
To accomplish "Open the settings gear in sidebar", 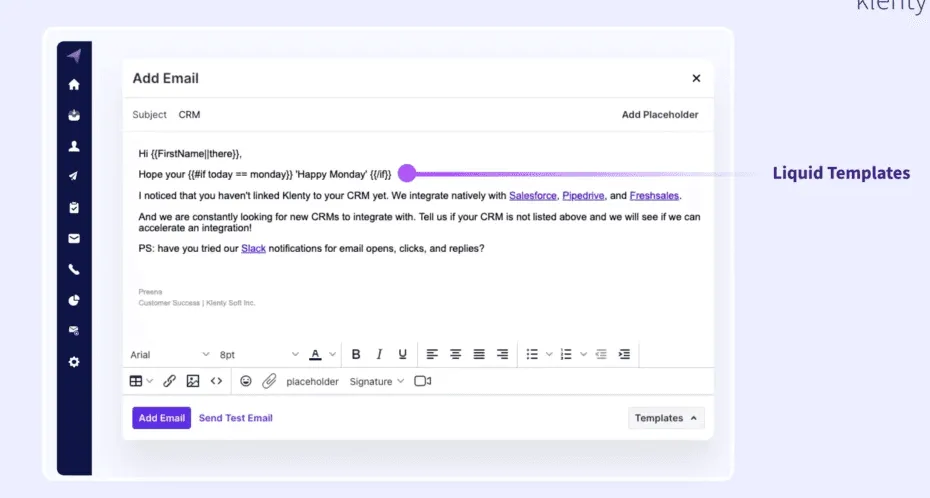I will tap(74, 361).
